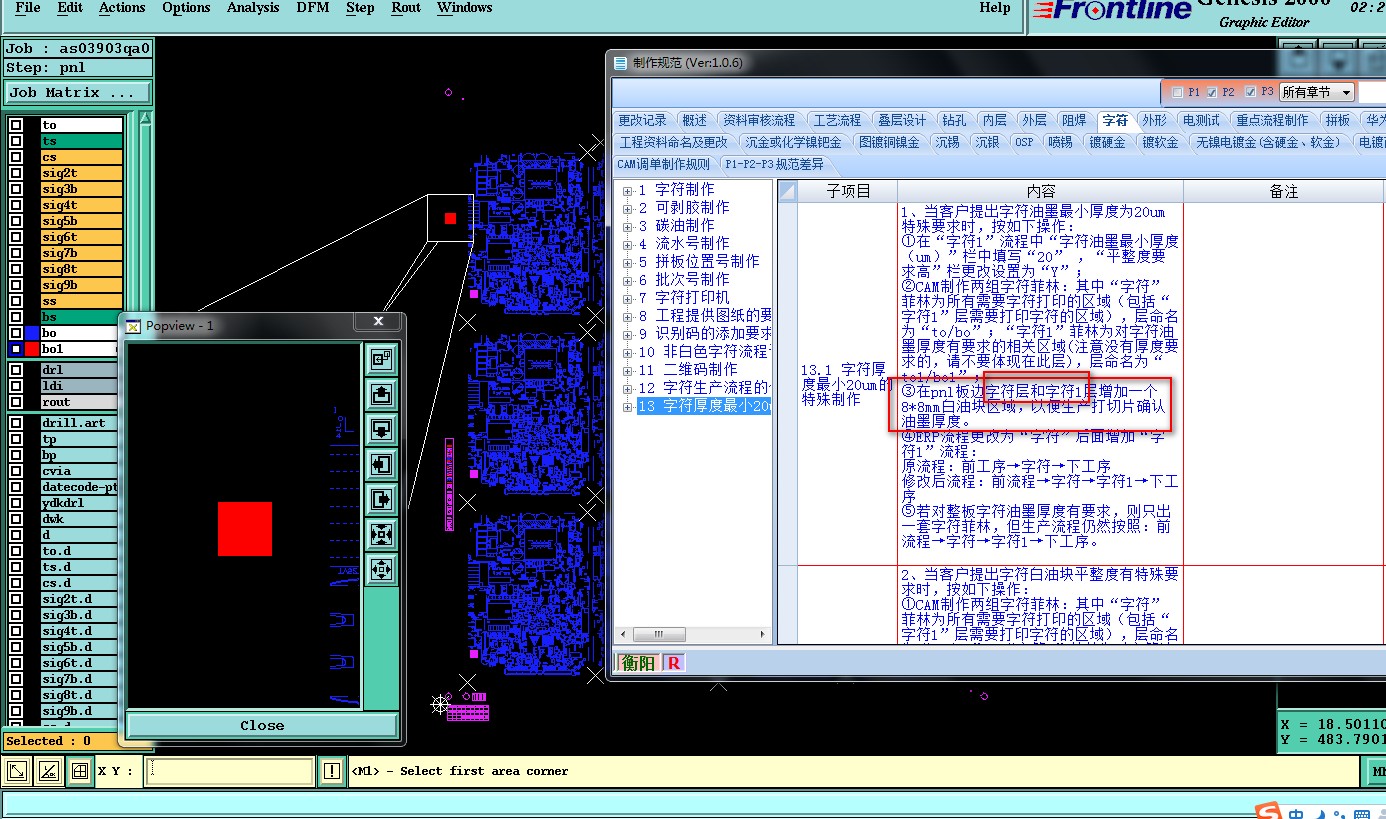Toggle the layer checkbox for 'cs'
This screenshot has width=1386, height=819.
(16, 157)
